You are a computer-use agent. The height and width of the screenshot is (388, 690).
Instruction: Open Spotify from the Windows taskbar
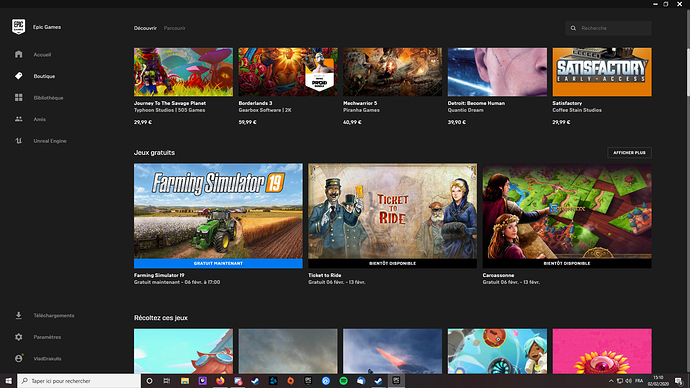pyautogui.click(x=343, y=381)
